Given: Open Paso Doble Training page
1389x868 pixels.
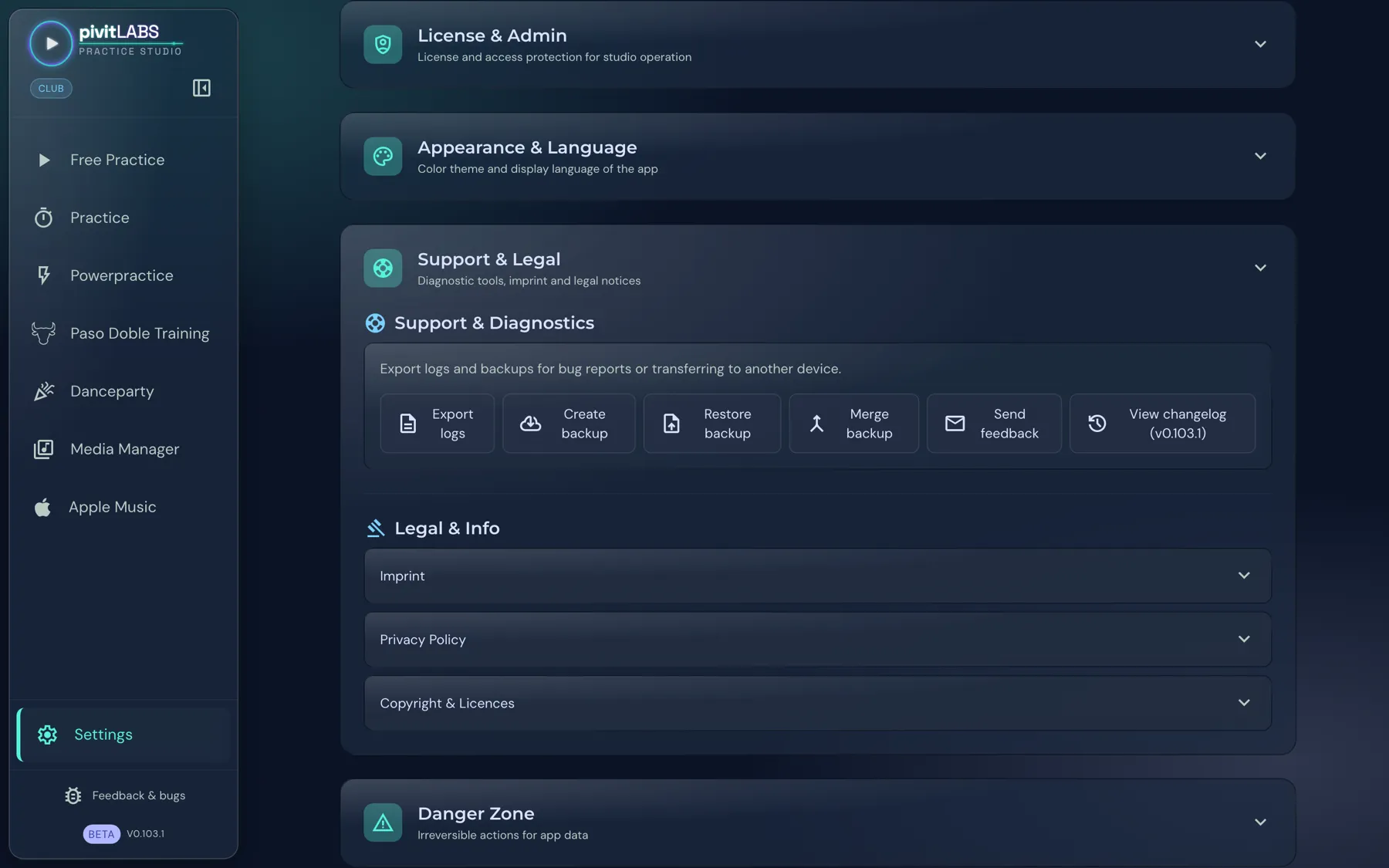Looking at the screenshot, I should [123, 333].
